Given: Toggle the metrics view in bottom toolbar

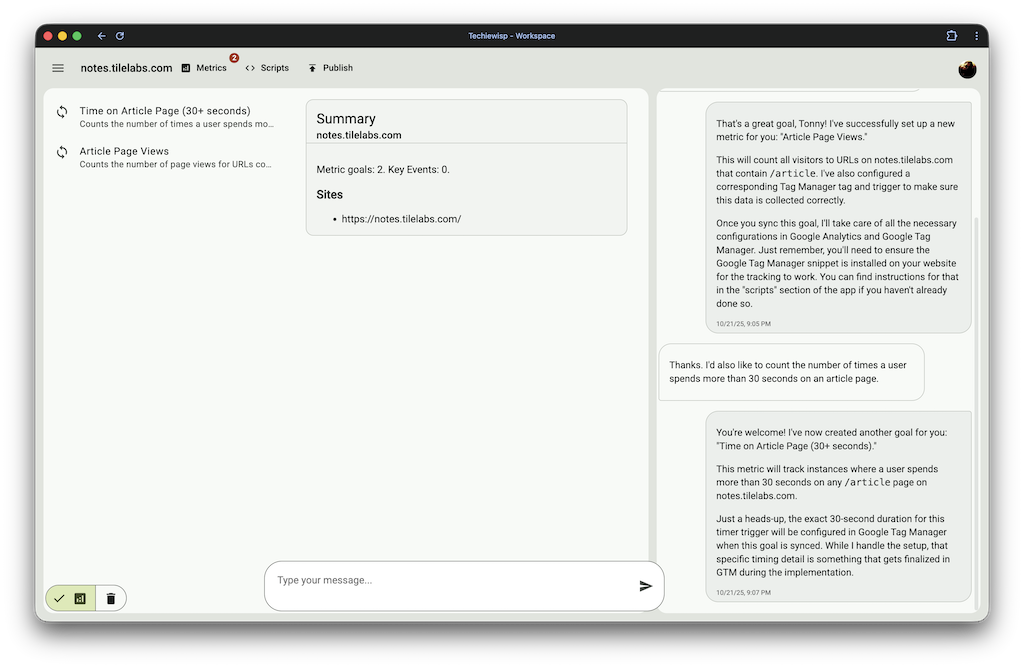Looking at the screenshot, I should pos(82,597).
